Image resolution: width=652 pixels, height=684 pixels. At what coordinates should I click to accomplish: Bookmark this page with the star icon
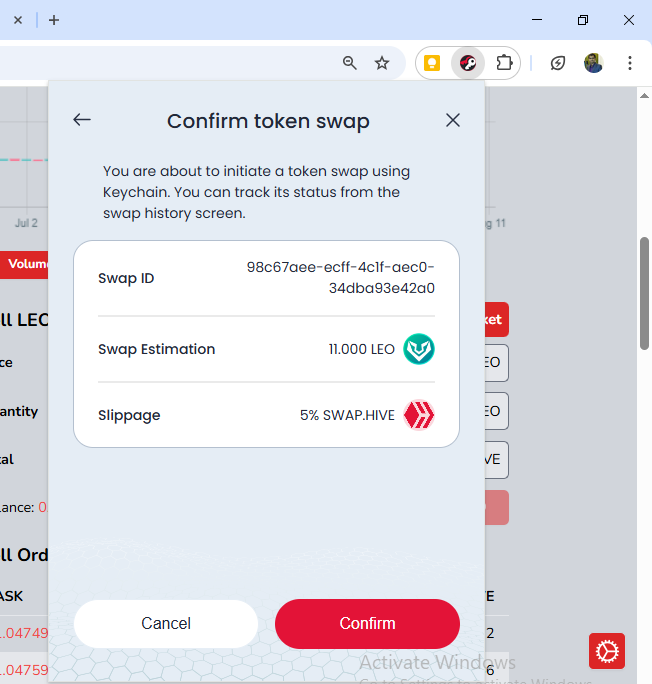(x=382, y=63)
